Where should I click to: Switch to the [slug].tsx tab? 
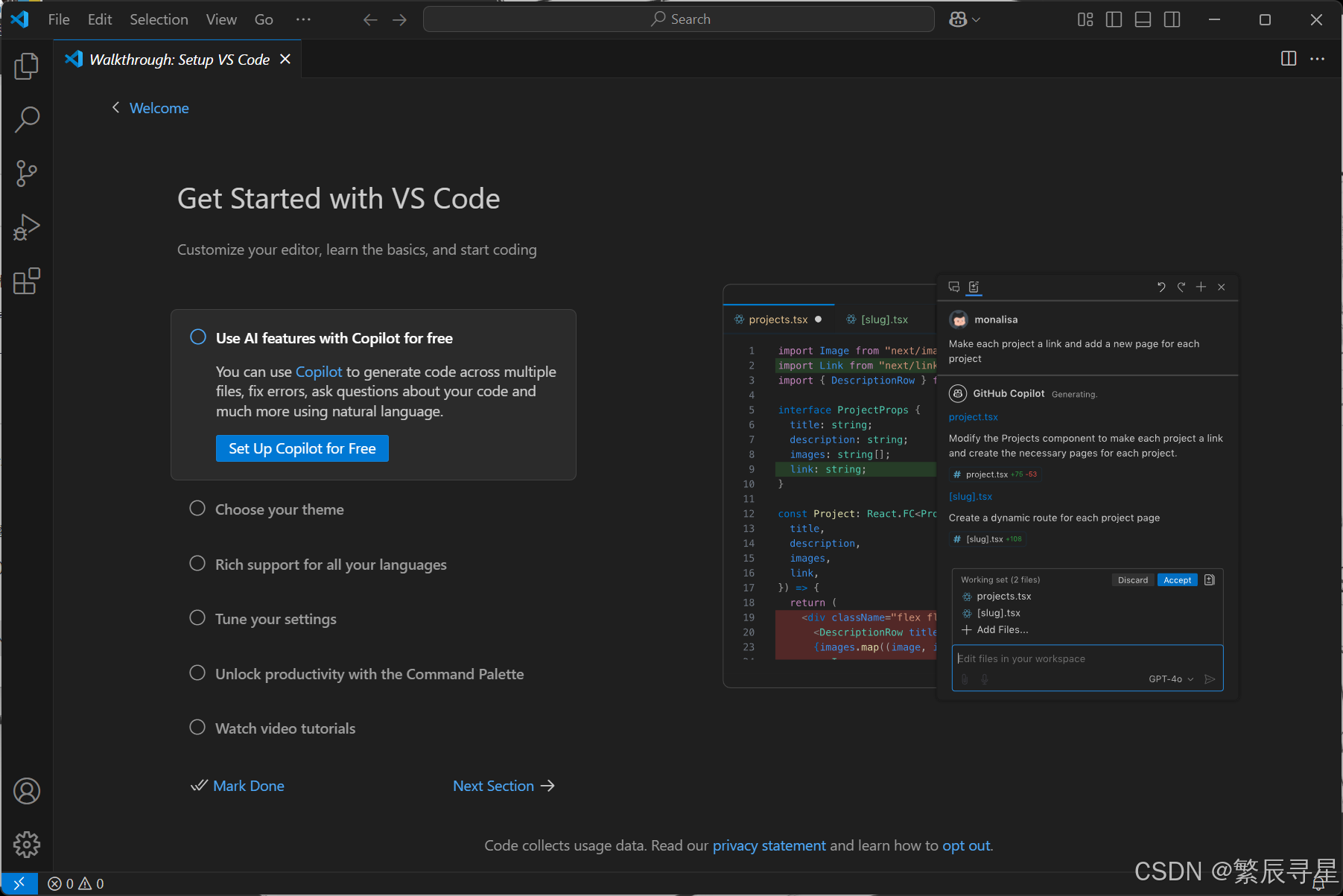coord(883,319)
